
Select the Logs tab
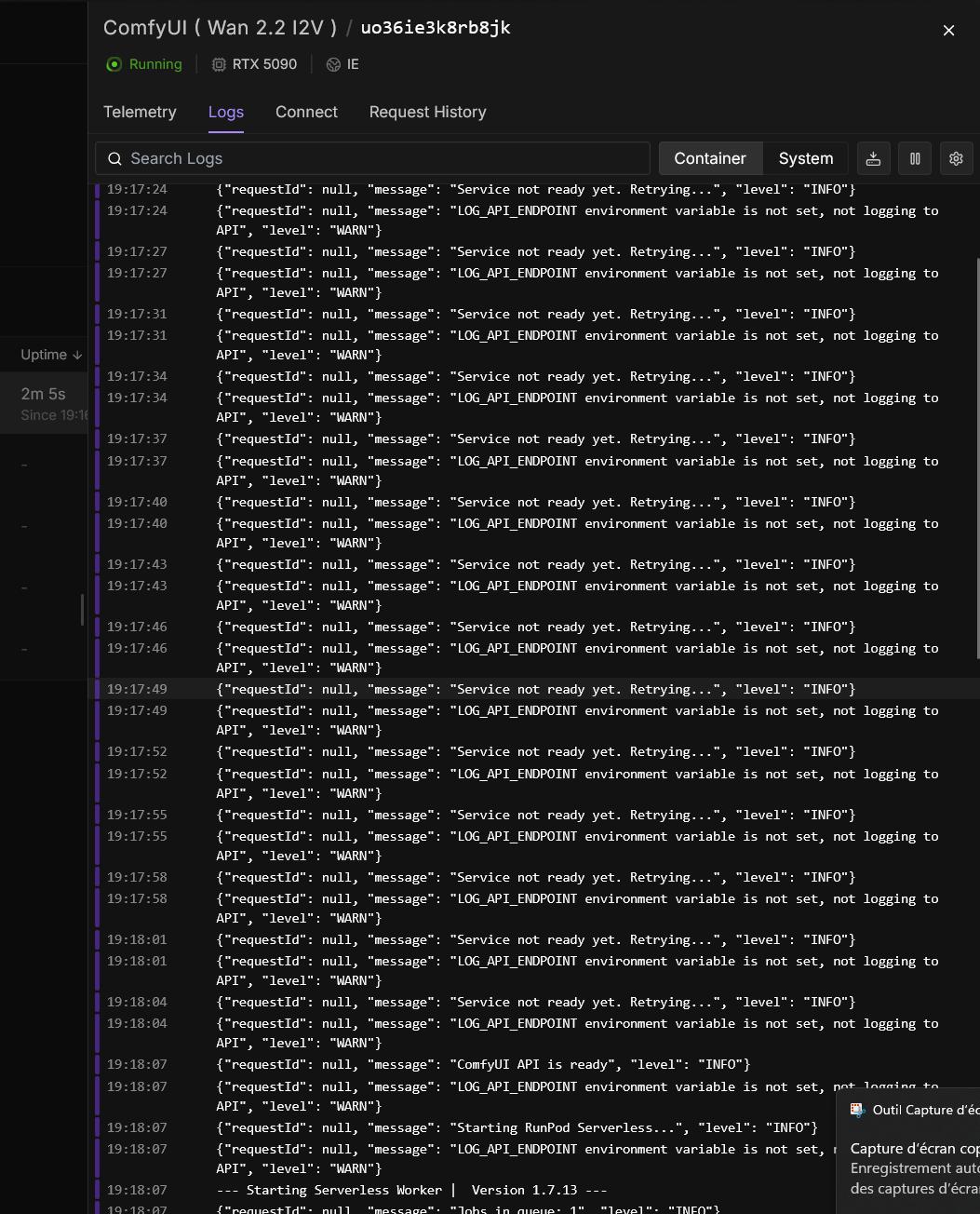(226, 112)
